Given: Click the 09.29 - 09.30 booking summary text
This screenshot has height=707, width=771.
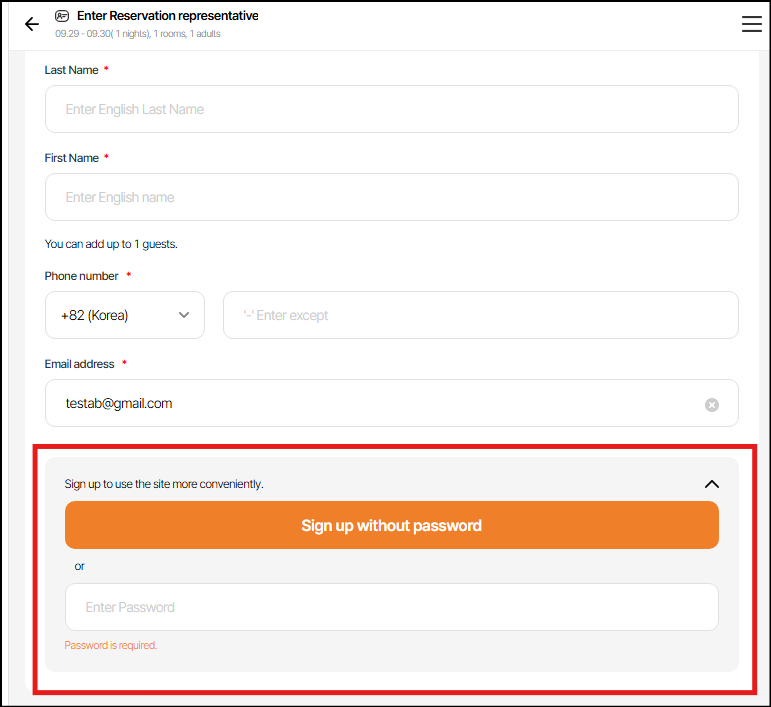Looking at the screenshot, I should (138, 34).
